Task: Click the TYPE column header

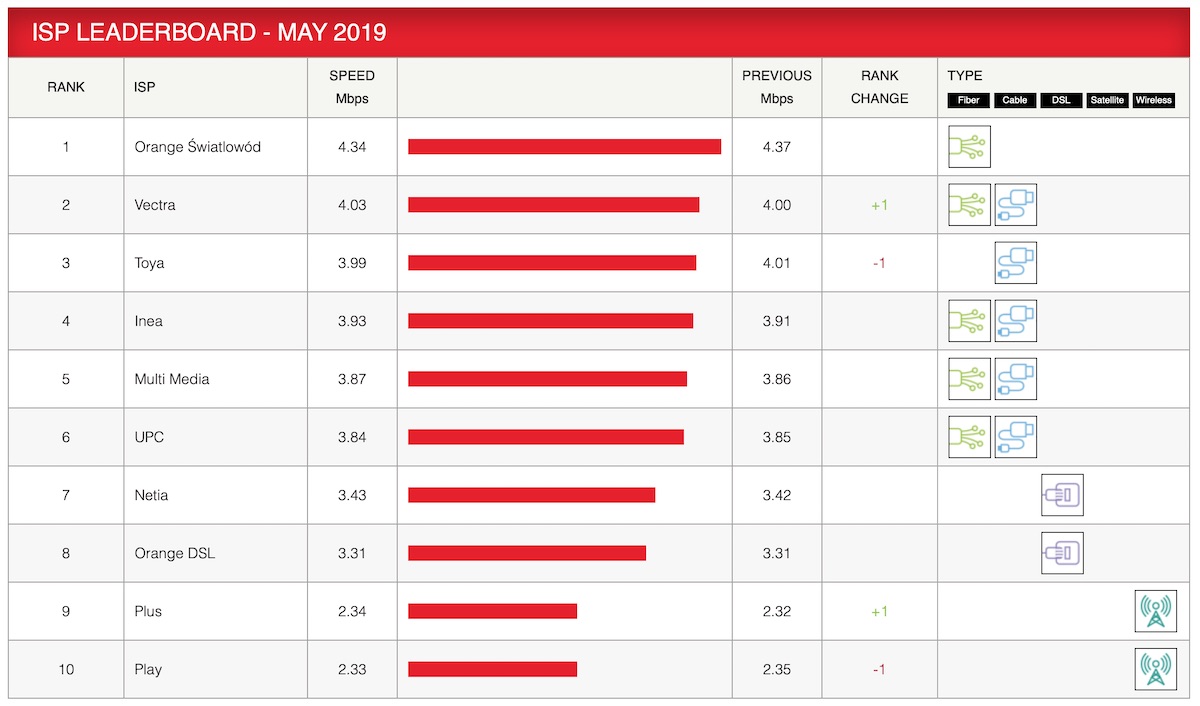Action: tap(965, 76)
